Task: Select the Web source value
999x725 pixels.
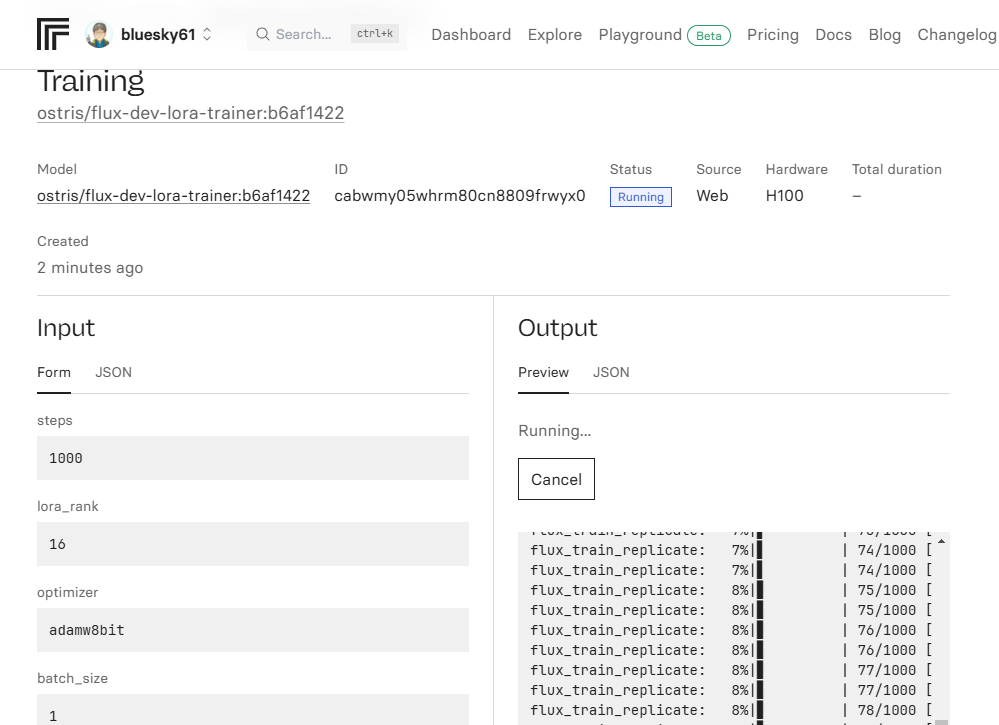Action: [712, 196]
